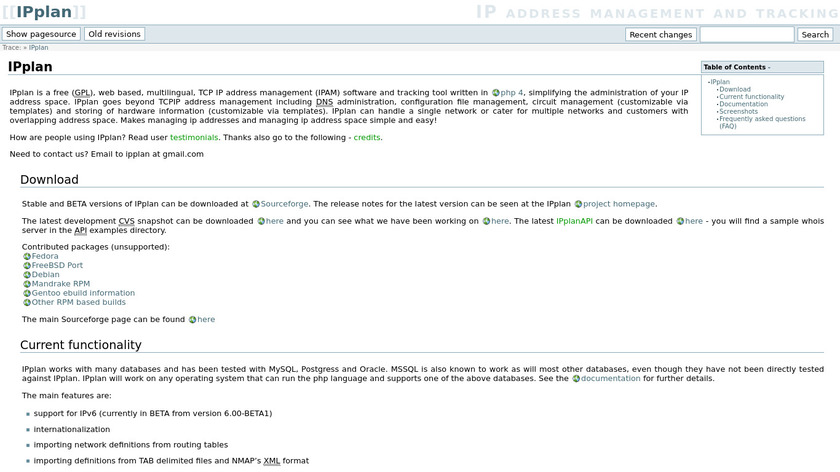Screen dimensions: 840x472
Task: Open Old revisions
Action: click(x=114, y=34)
